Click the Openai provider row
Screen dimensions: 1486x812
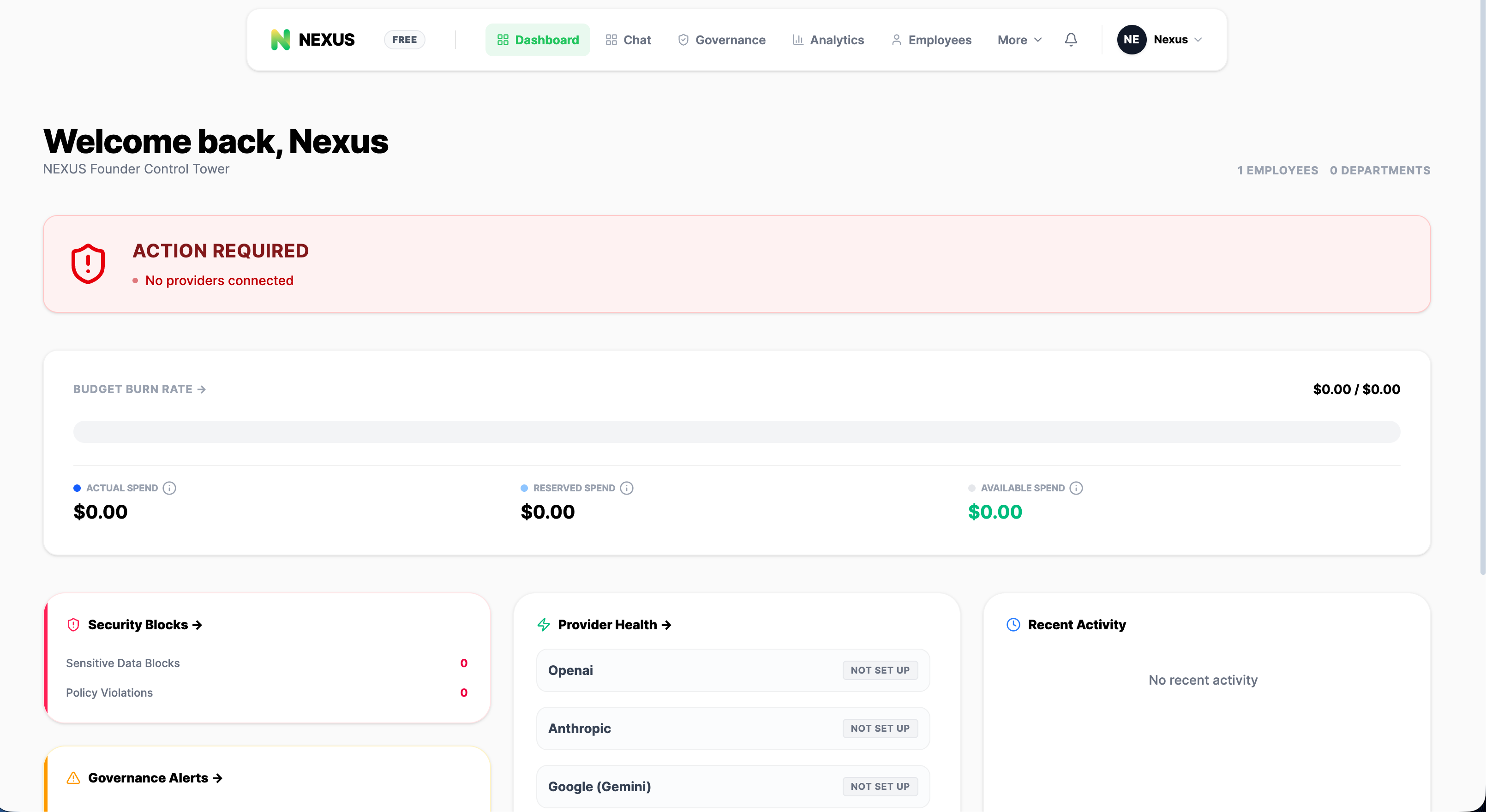(733, 670)
